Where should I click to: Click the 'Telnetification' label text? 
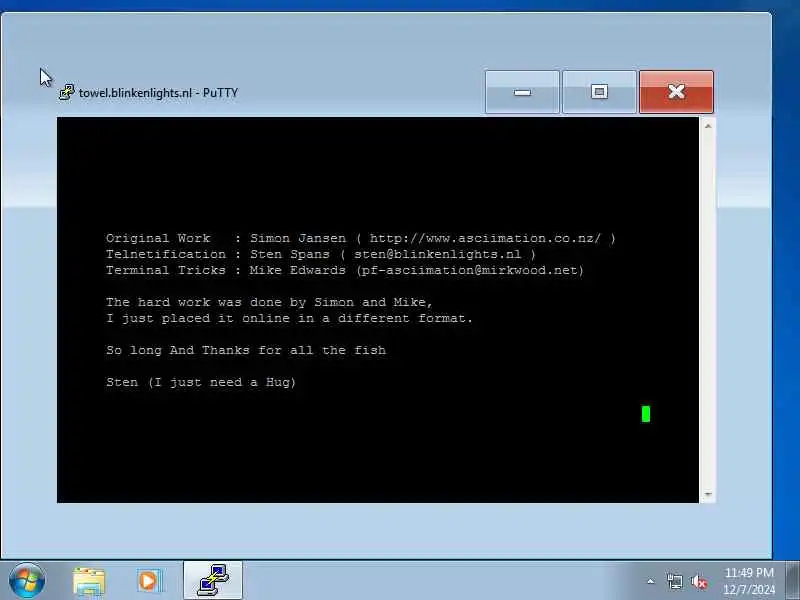coord(166,254)
